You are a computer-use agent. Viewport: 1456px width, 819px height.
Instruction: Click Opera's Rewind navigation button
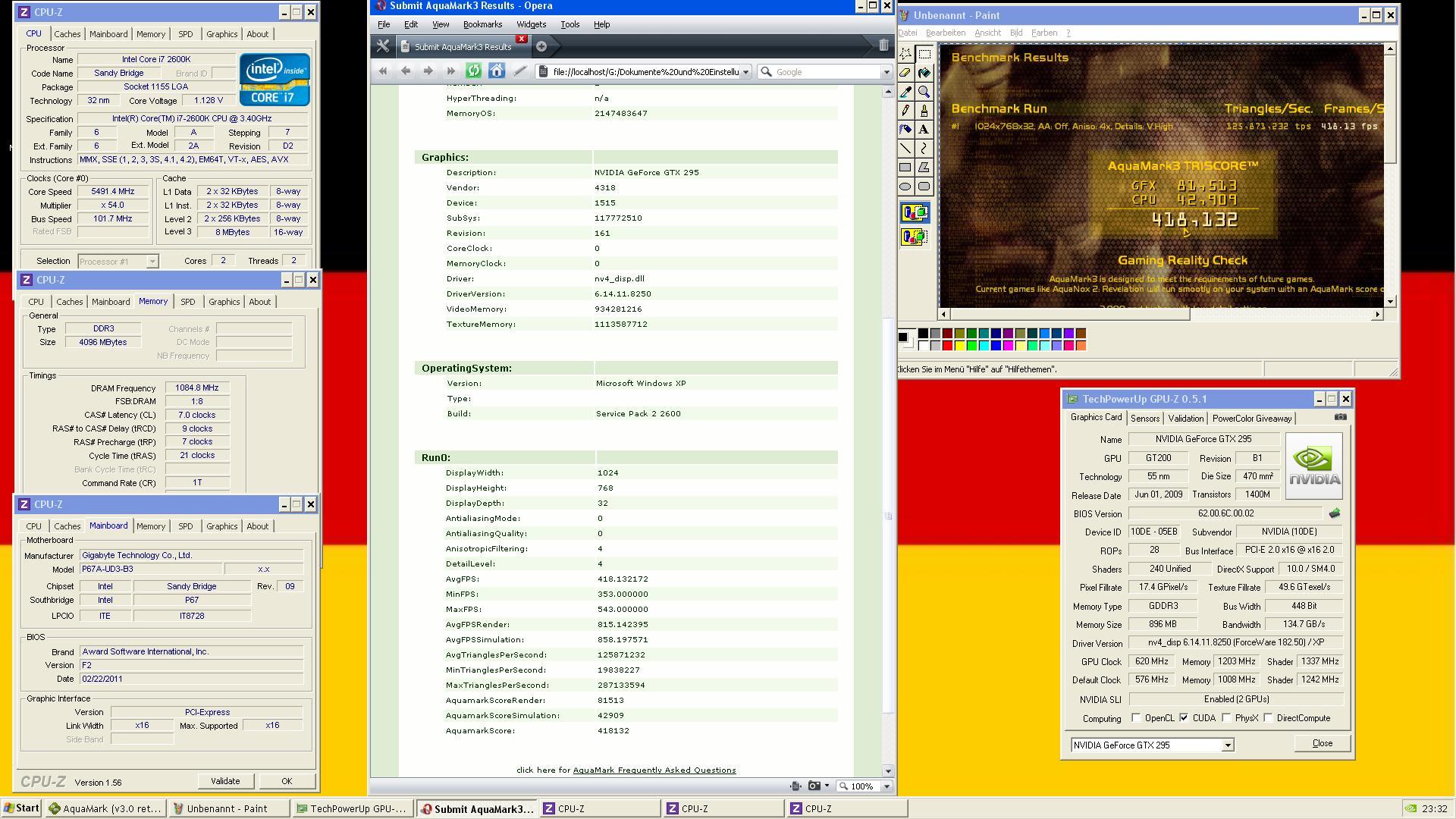coord(383,71)
